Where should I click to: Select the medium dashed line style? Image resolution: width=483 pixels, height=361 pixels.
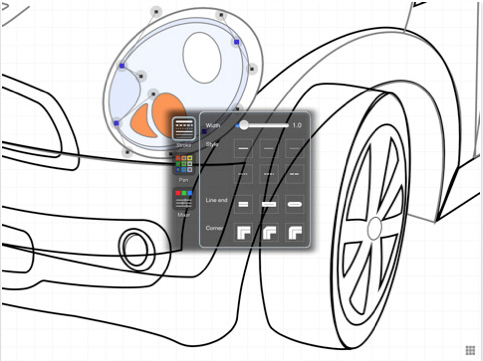coord(269,174)
